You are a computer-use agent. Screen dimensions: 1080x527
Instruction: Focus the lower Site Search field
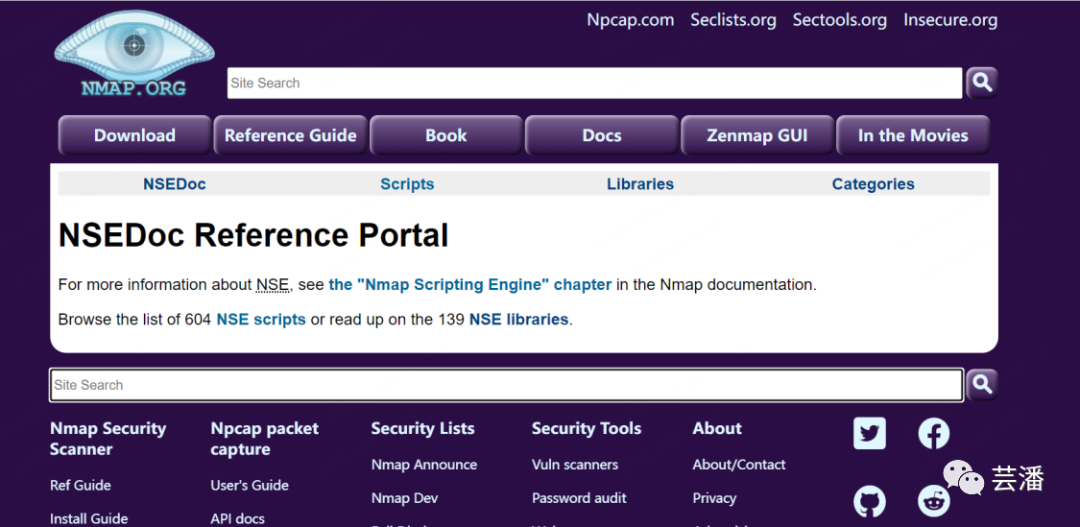click(x=506, y=385)
